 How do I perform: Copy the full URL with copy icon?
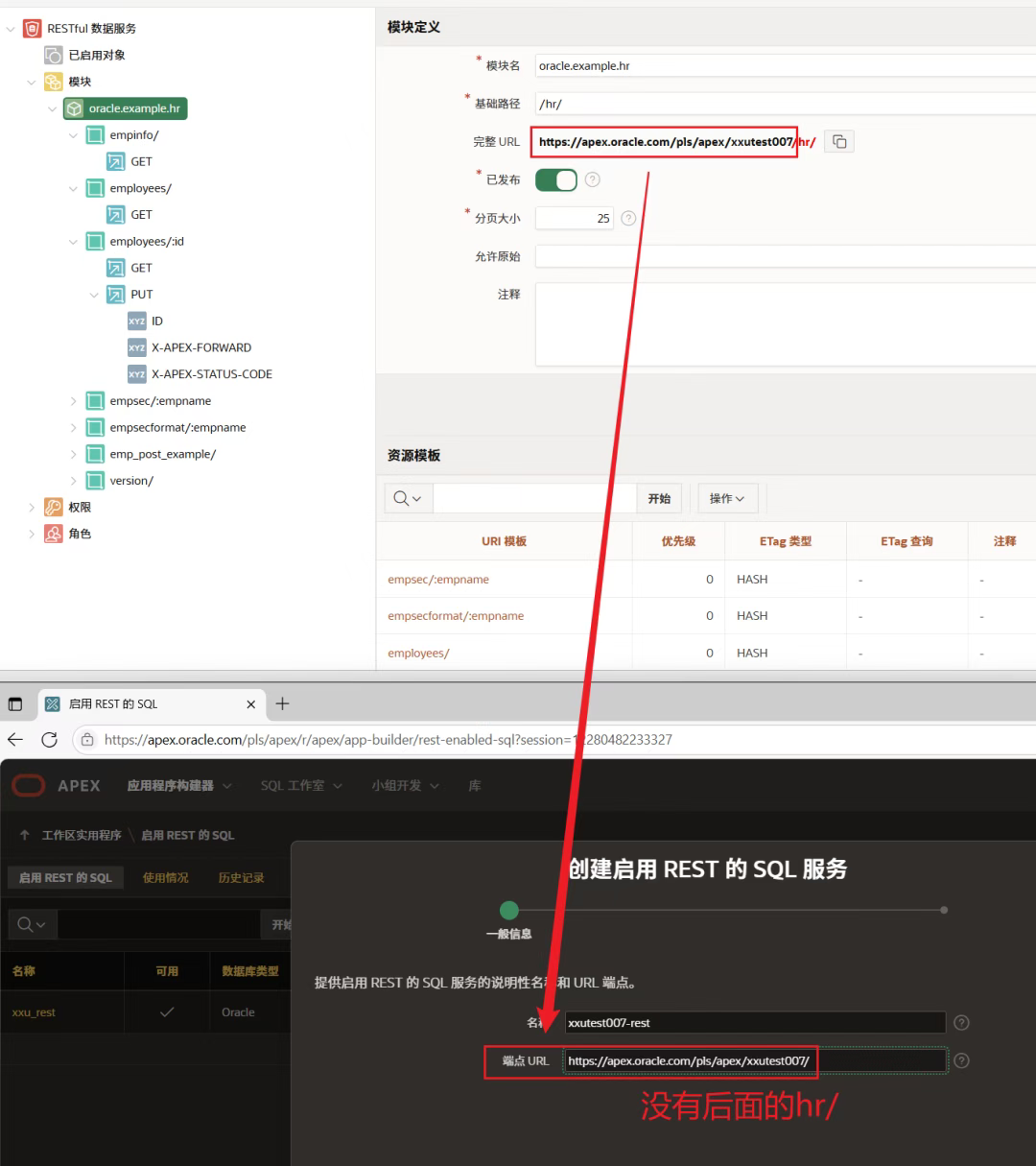pos(839,142)
